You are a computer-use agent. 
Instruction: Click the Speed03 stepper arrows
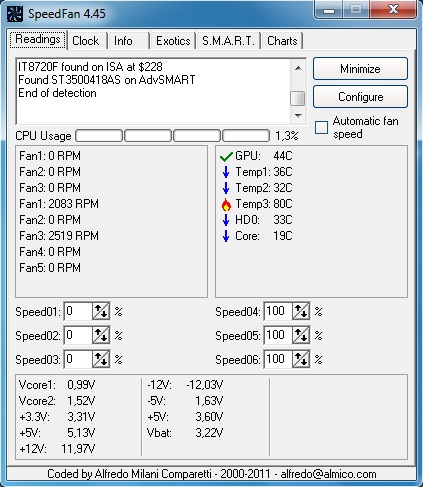(101, 359)
